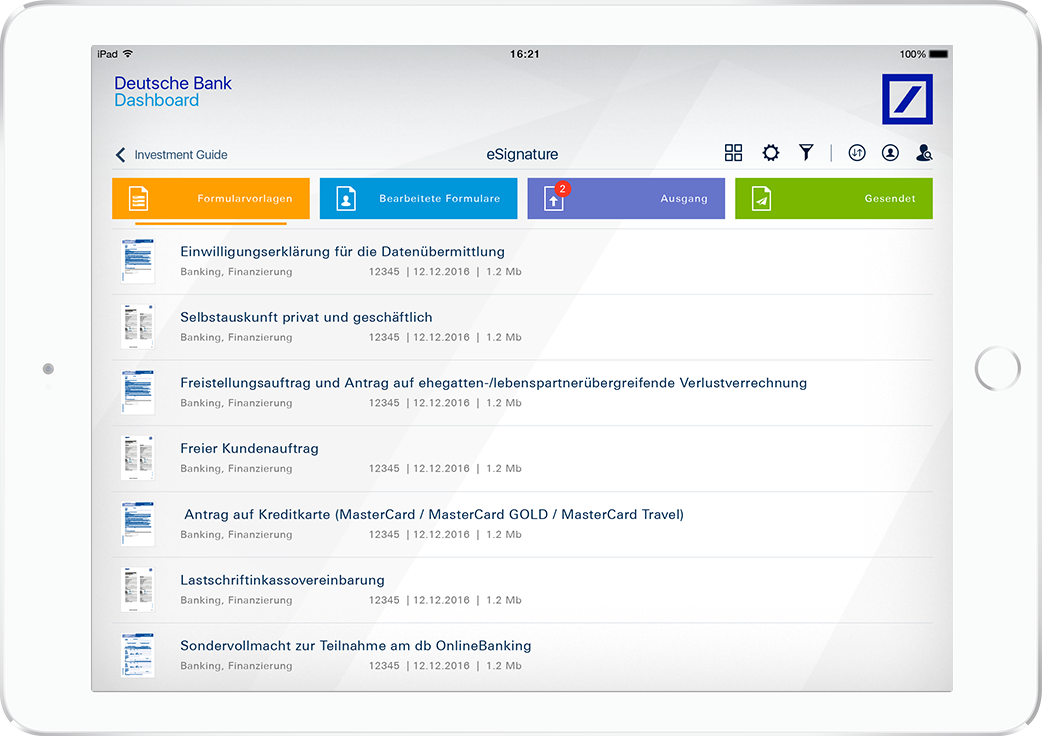This screenshot has width=1042, height=736.
Task: Click "Banking, Finanzierung" under Lastschriftinkassovereinbarung
Action: tap(236, 600)
